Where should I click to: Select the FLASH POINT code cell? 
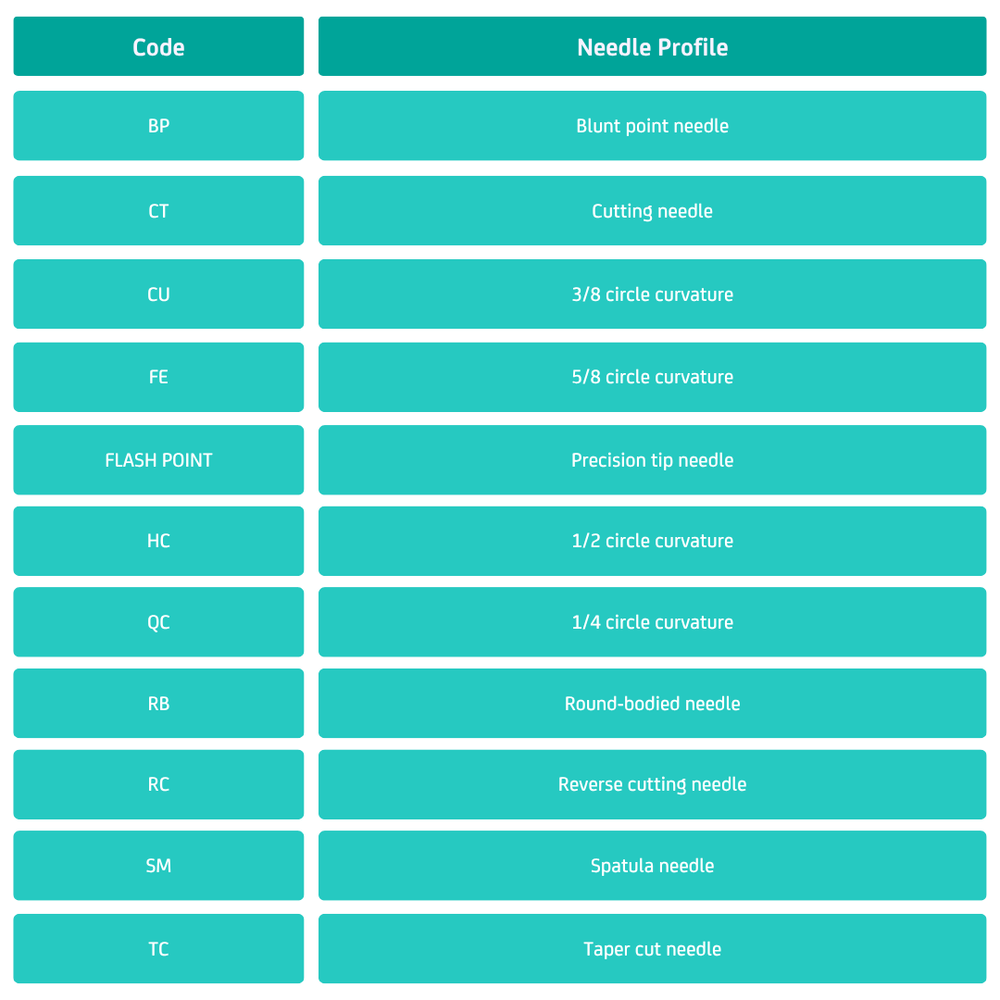158,460
